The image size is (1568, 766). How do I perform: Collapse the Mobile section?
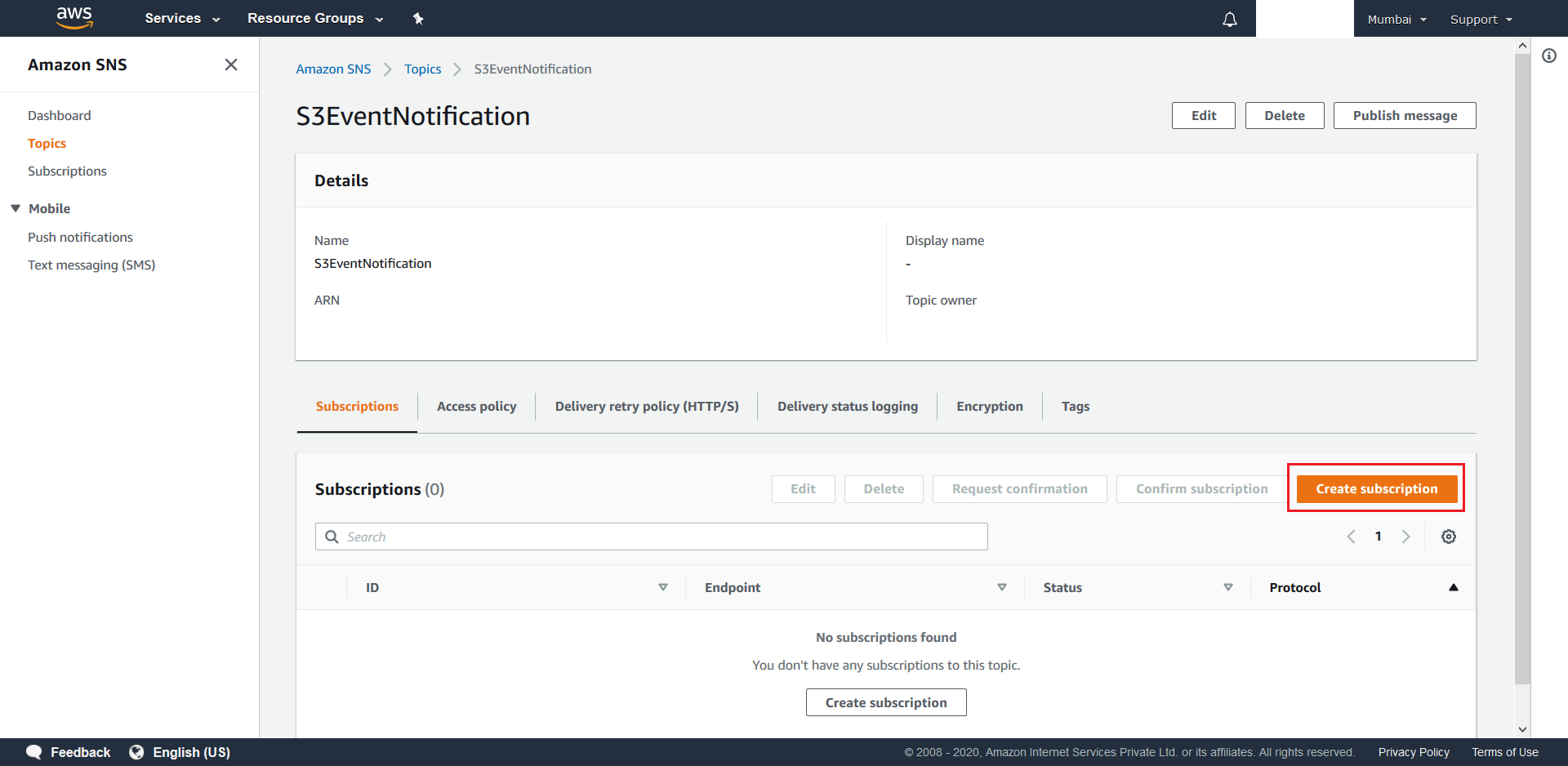pos(16,208)
